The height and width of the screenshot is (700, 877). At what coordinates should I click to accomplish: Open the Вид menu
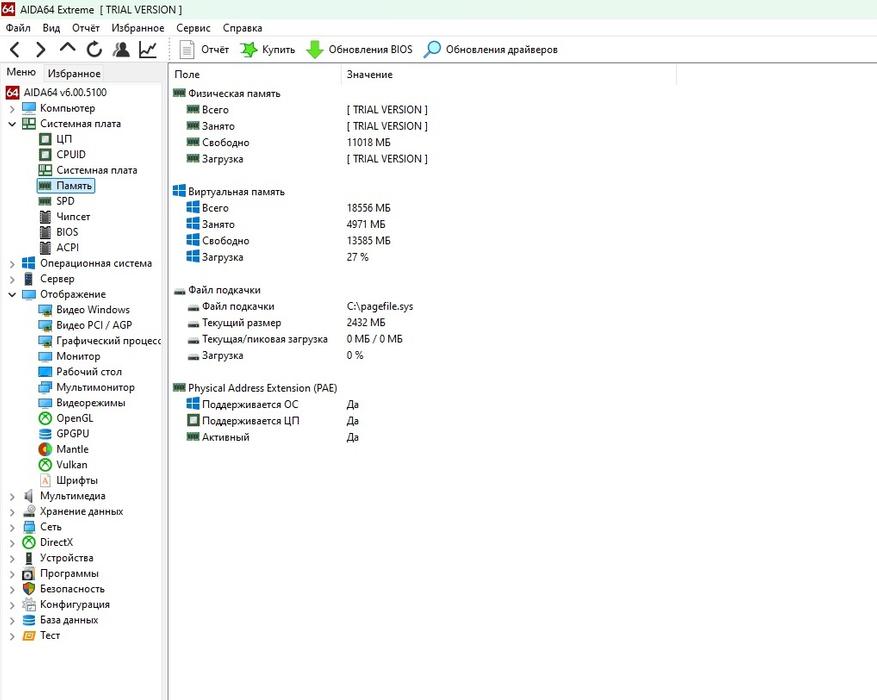coord(51,28)
